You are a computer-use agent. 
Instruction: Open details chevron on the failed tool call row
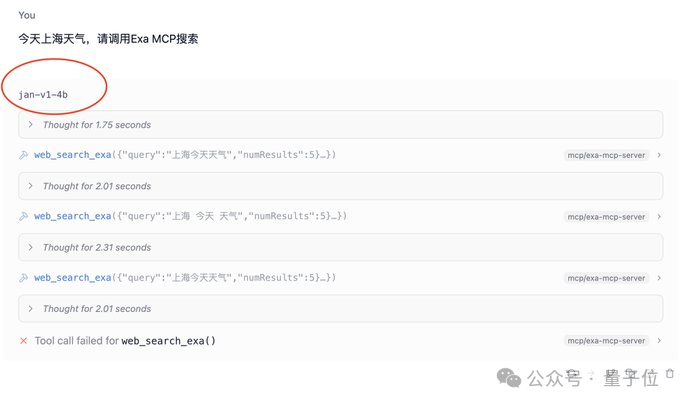659,341
